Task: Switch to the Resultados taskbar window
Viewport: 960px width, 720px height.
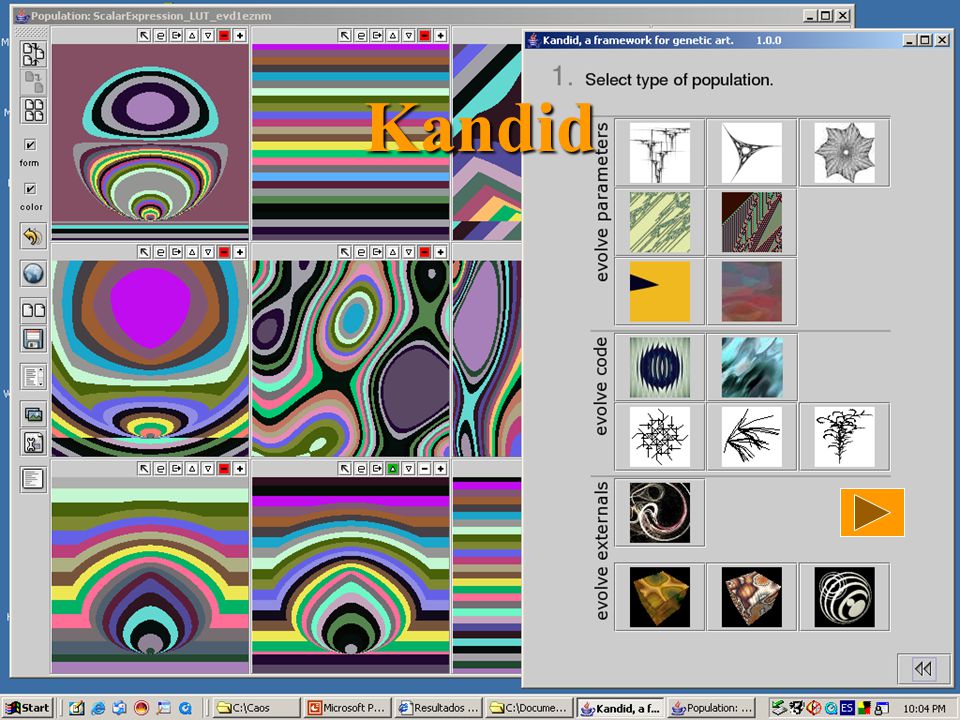Action: [438, 708]
